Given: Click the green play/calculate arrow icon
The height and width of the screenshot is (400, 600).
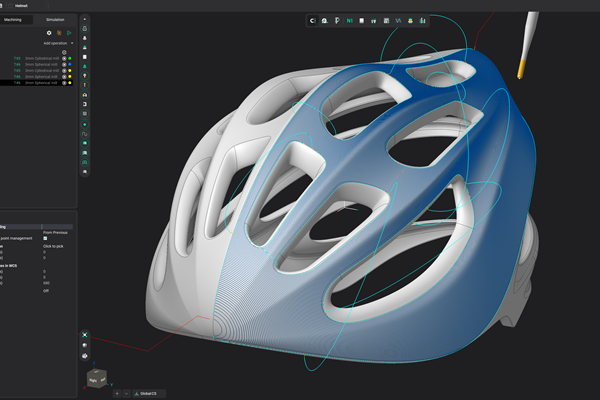Looking at the screenshot, I should [x=70, y=33].
